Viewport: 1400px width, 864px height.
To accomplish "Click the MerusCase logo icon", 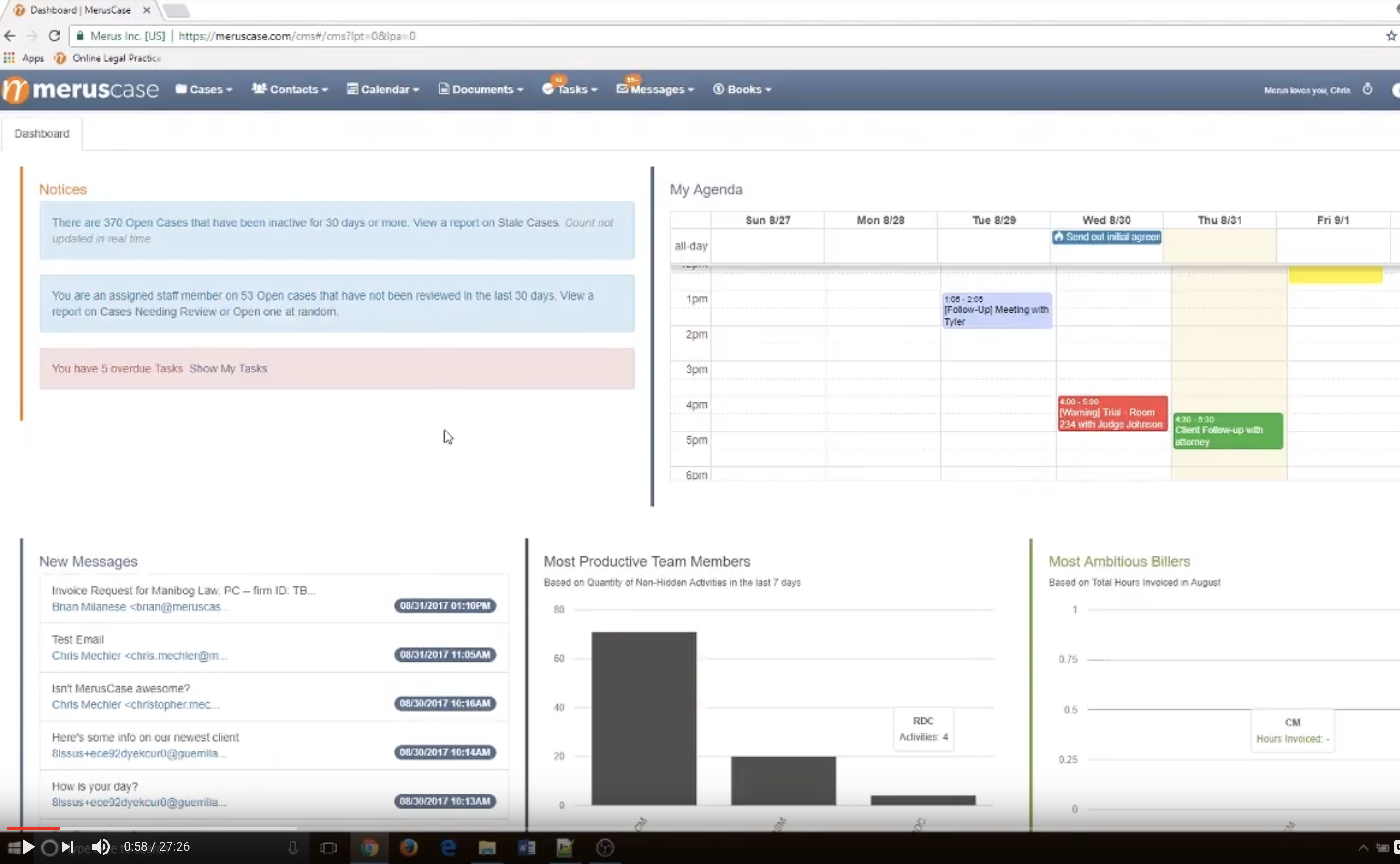I will [x=15, y=90].
